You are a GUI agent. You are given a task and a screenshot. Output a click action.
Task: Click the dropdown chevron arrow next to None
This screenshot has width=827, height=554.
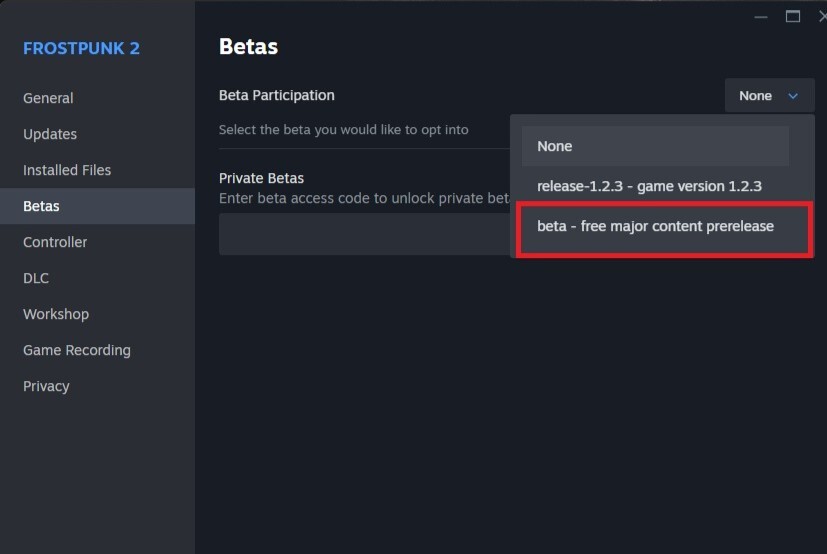pyautogui.click(x=793, y=96)
